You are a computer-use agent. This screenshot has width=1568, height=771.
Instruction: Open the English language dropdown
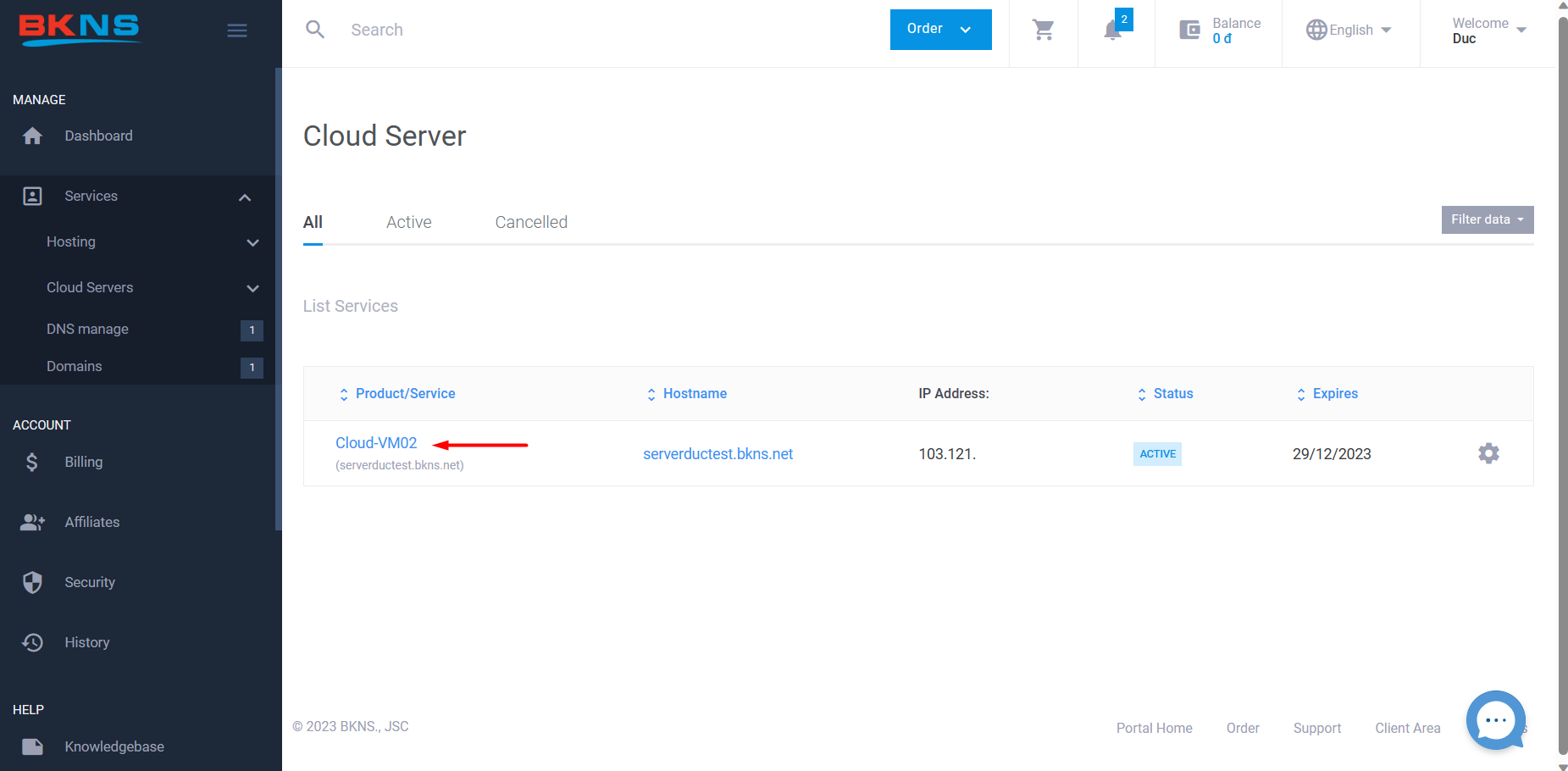(x=1349, y=30)
